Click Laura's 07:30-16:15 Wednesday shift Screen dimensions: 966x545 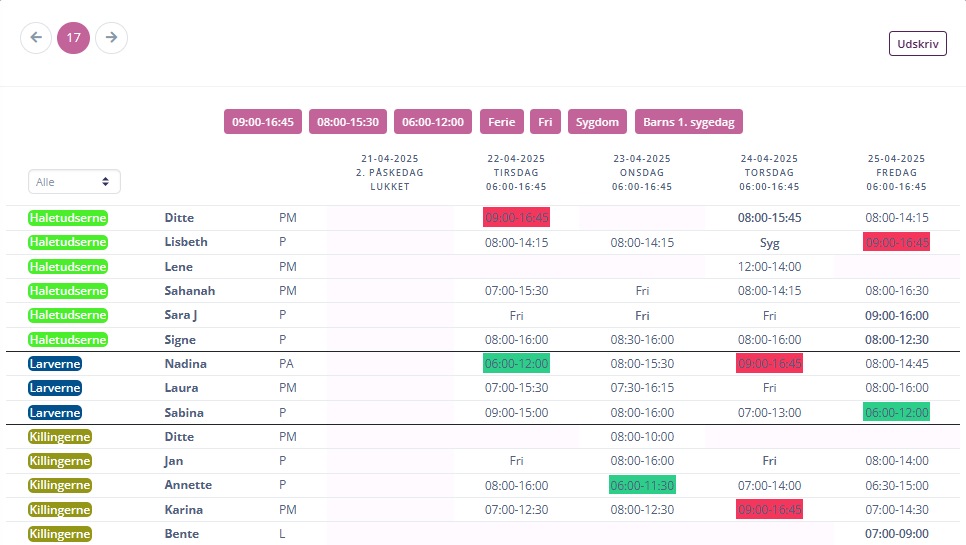click(x=642, y=388)
